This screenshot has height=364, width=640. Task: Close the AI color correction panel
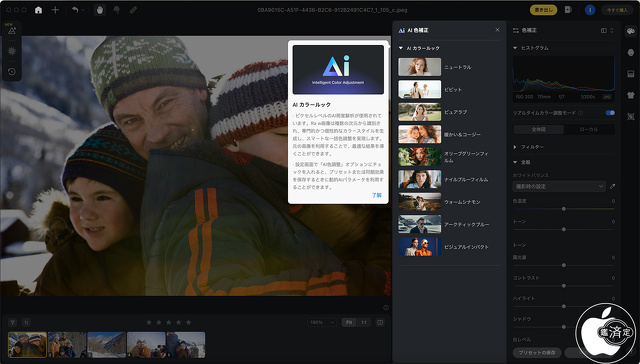point(497,30)
